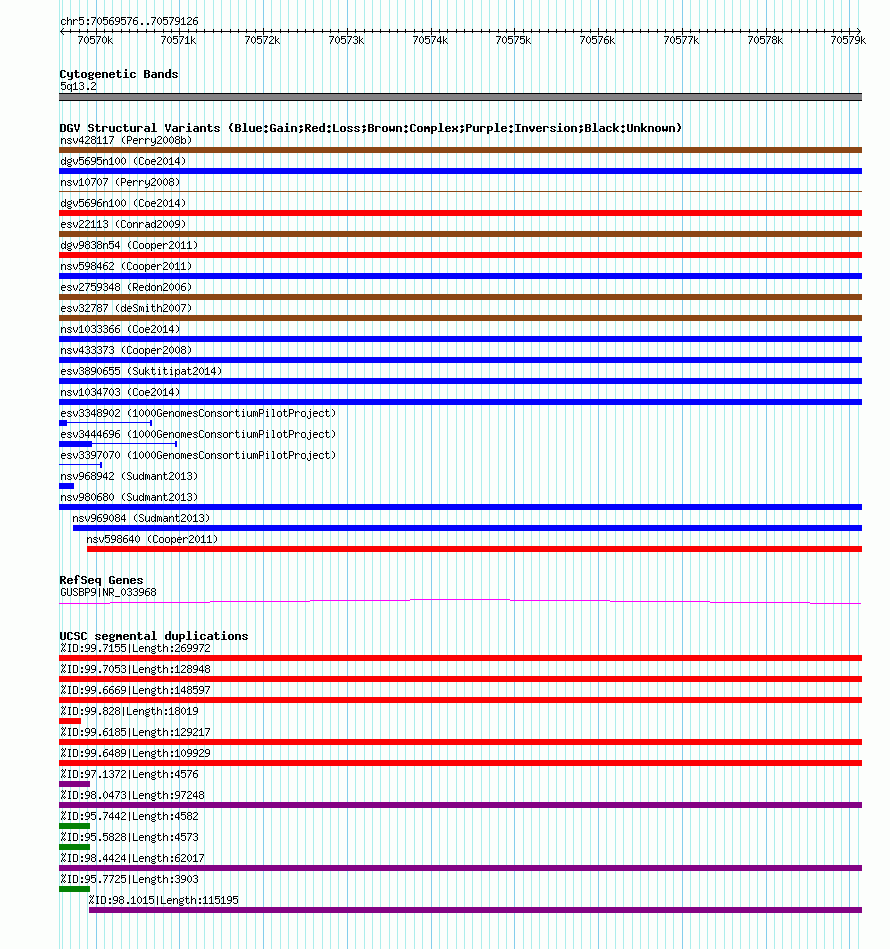Open variant nsv433373 (Cooper2008)
This screenshot has width=890, height=949.
pyautogui.click(x=126, y=350)
